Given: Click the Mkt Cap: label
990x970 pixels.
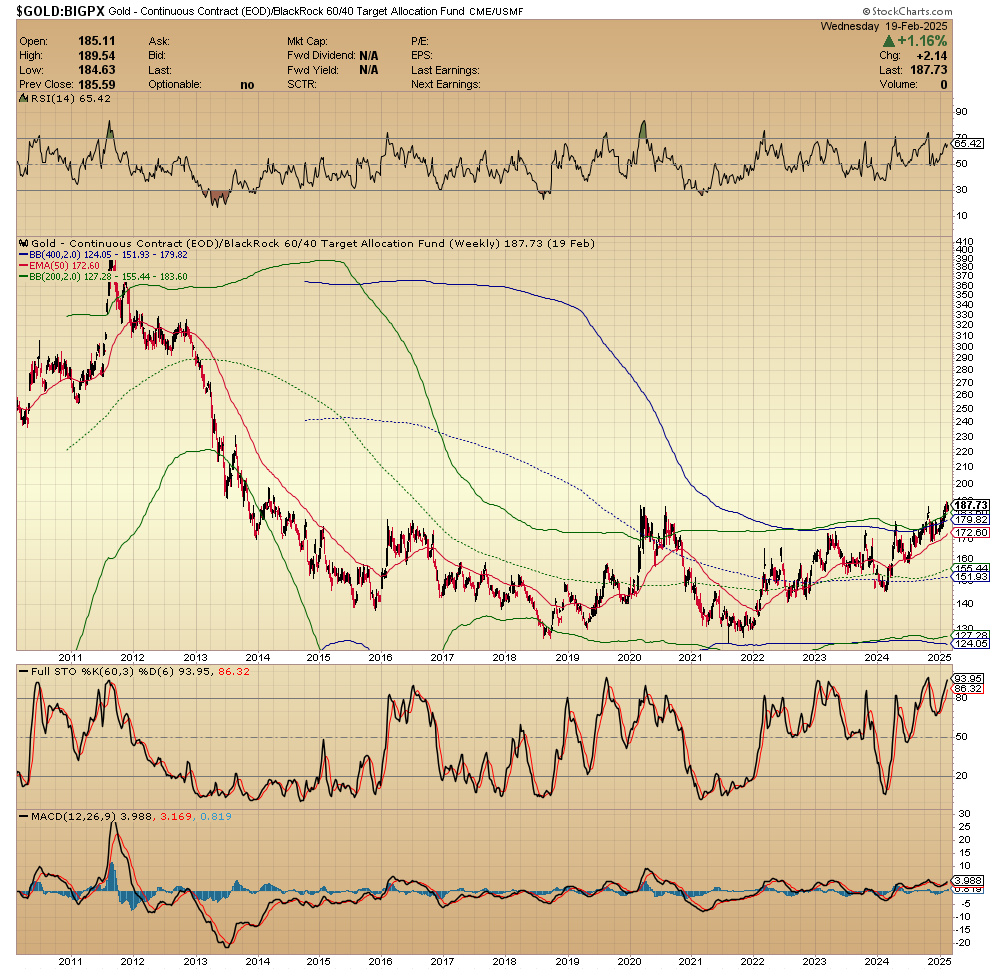Looking at the screenshot, I should tap(307, 41).
